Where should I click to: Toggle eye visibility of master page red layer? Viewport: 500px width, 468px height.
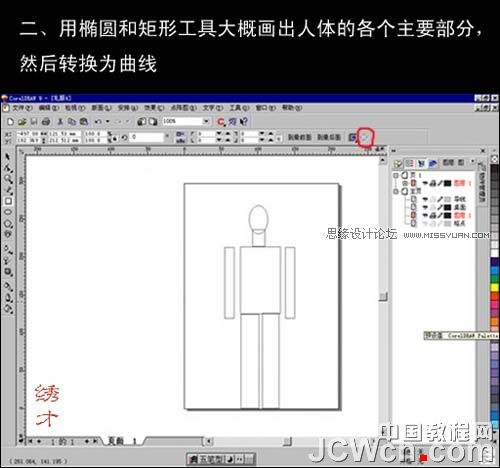pos(425,215)
